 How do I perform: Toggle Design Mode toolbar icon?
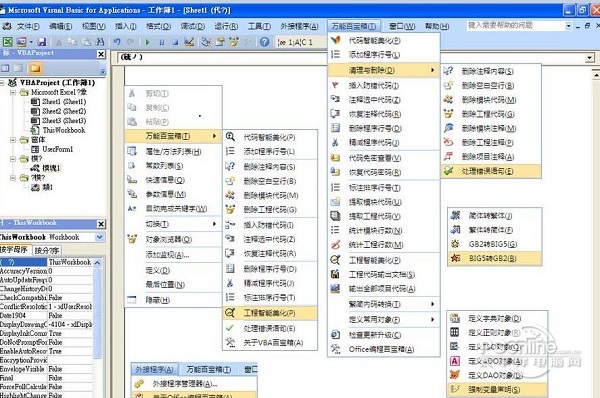(x=189, y=41)
